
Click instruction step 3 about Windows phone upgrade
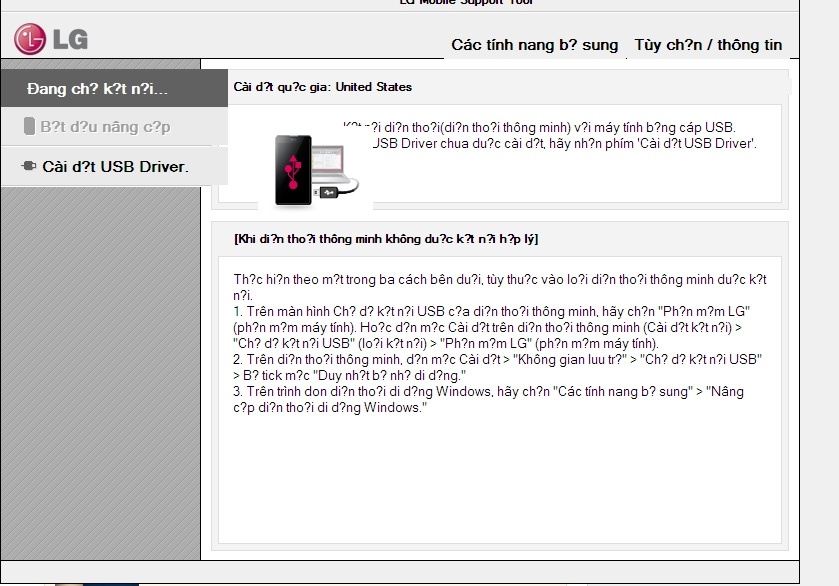click(488, 399)
